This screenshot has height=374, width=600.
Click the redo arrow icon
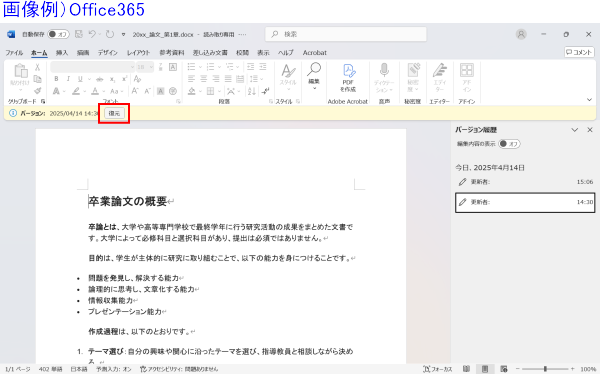pos(110,34)
